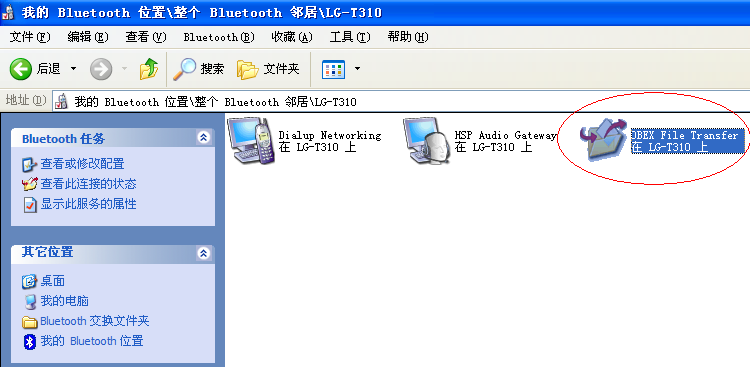Open the 编辑(E) menu
The image size is (750, 367).
tap(88, 37)
